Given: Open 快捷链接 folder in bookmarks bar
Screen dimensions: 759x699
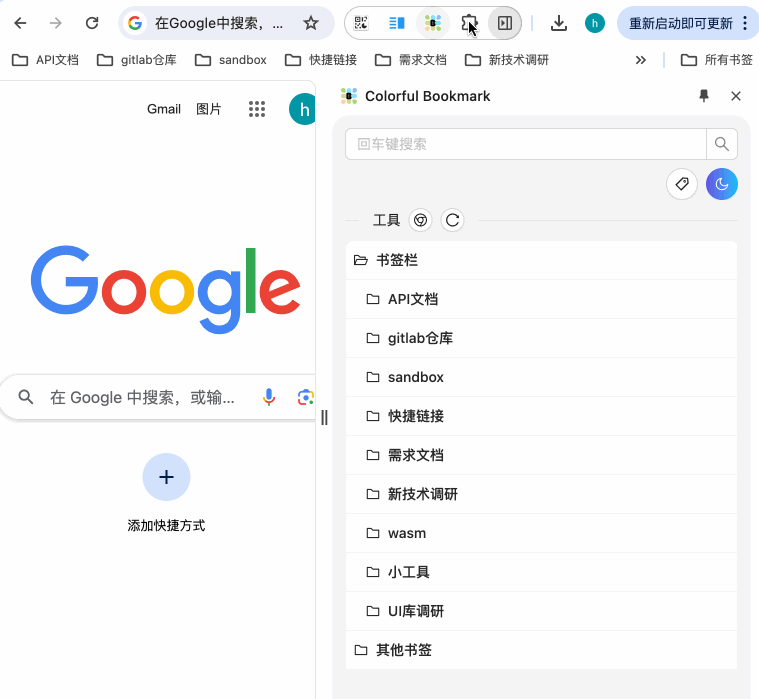Looking at the screenshot, I should point(321,60).
